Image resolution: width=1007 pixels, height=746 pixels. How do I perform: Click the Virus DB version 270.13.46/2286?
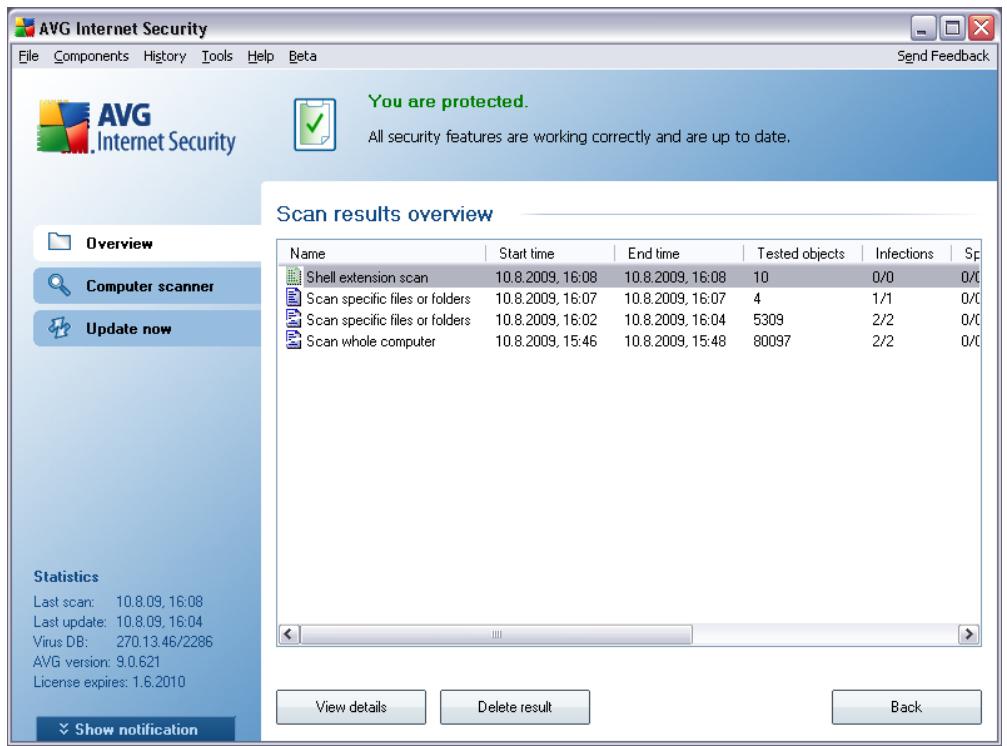[164, 641]
